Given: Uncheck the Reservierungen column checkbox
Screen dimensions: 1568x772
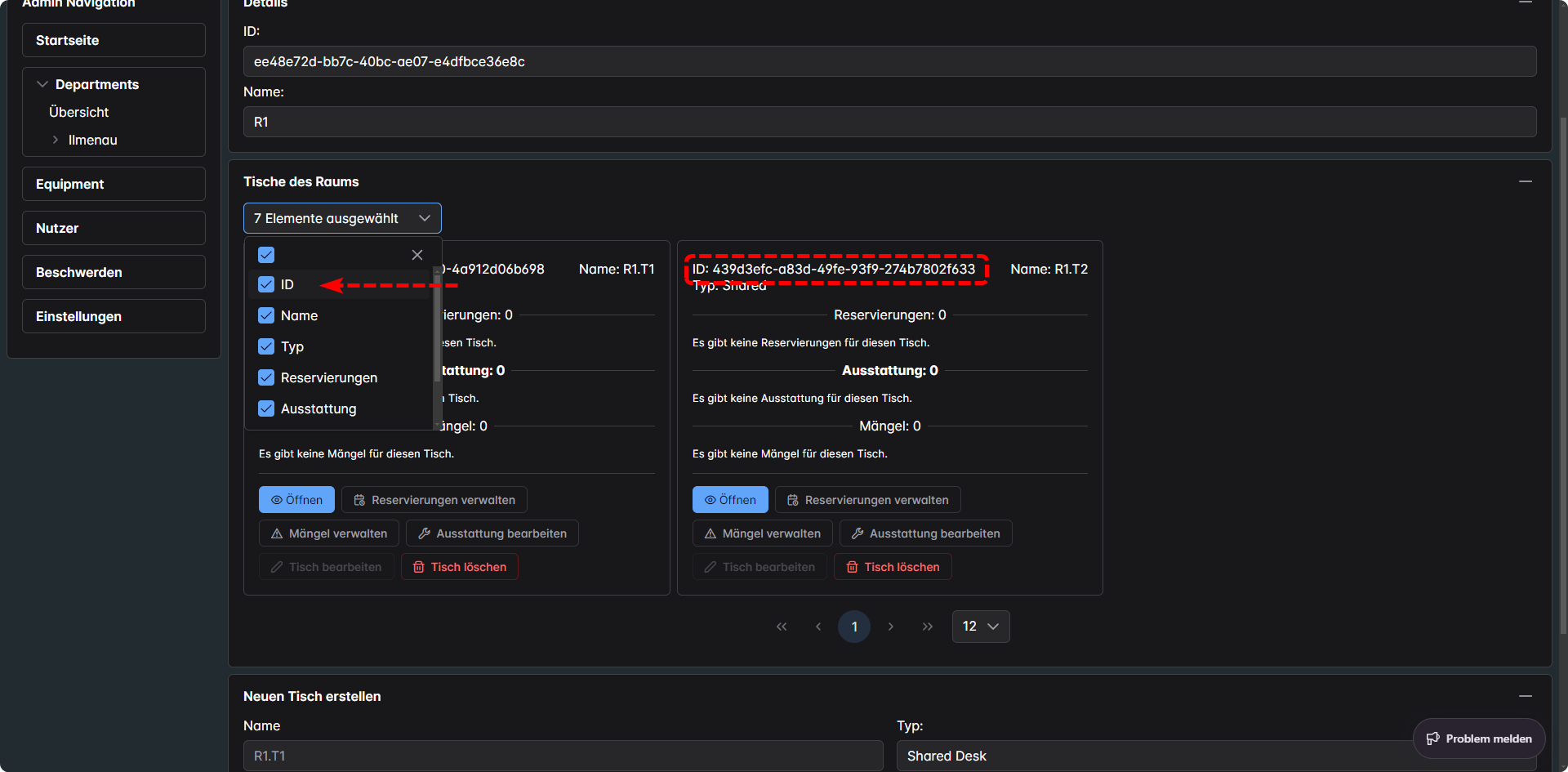Looking at the screenshot, I should point(266,377).
